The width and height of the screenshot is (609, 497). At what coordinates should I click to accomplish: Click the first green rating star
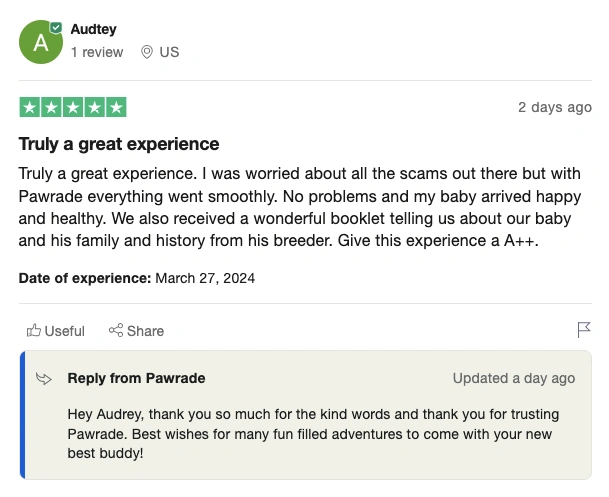[x=29, y=107]
